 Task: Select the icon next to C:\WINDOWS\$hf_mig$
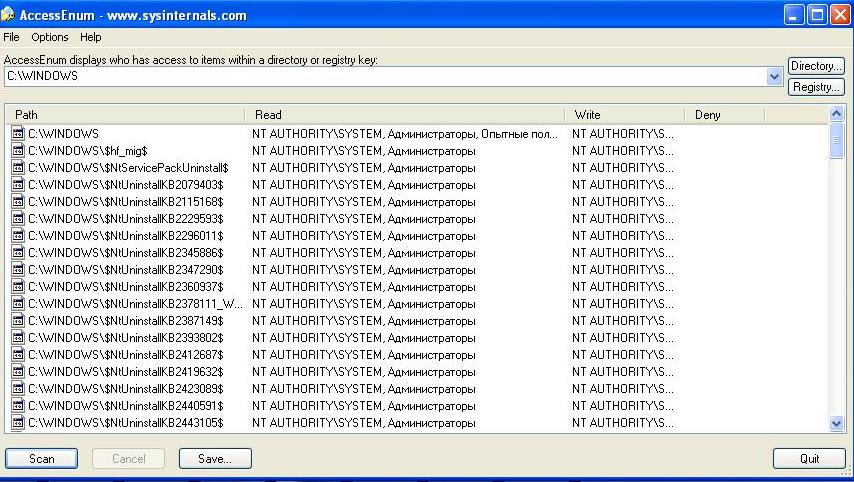(18, 150)
